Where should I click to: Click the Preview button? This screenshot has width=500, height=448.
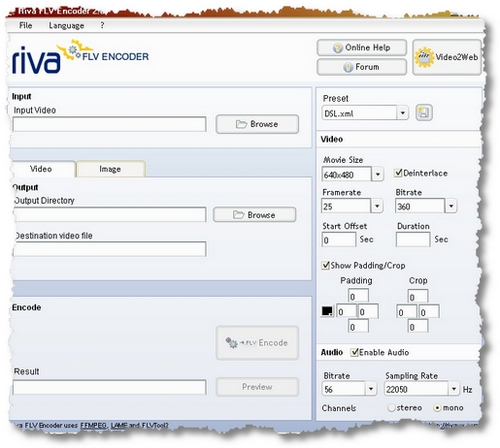coord(257,387)
